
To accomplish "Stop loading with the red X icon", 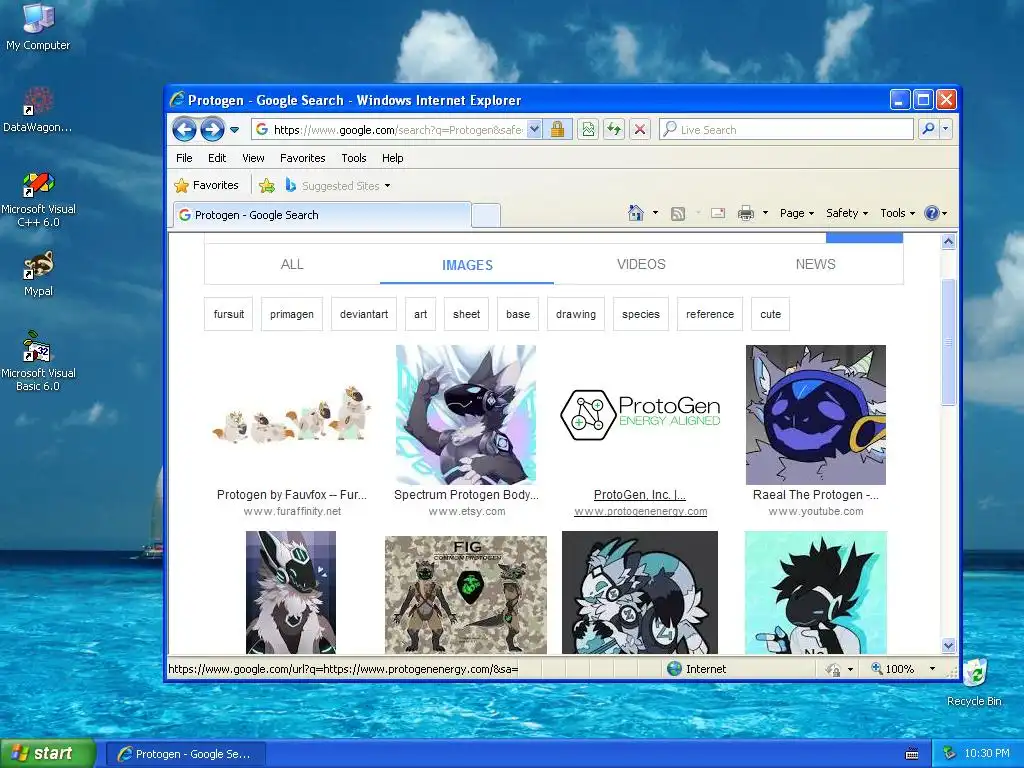I will click(640, 129).
